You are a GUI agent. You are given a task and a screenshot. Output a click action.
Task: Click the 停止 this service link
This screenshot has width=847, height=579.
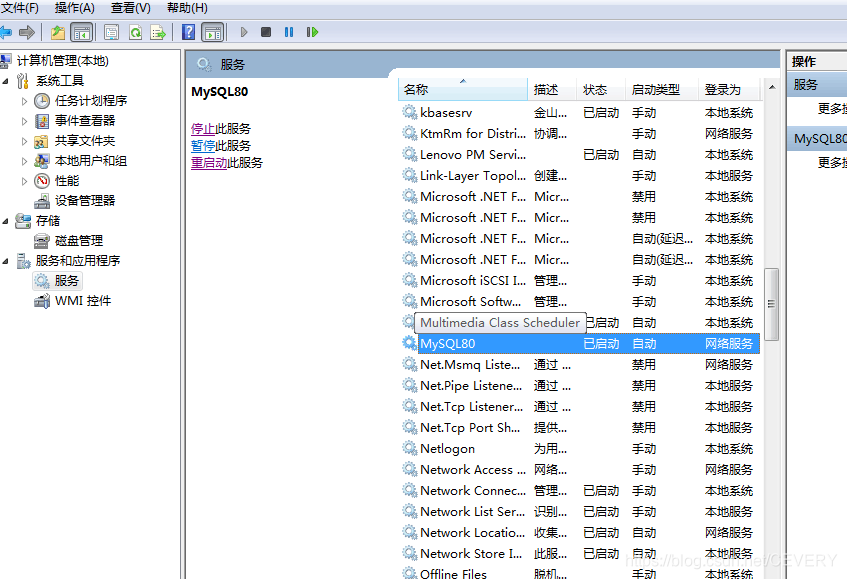(x=203, y=129)
